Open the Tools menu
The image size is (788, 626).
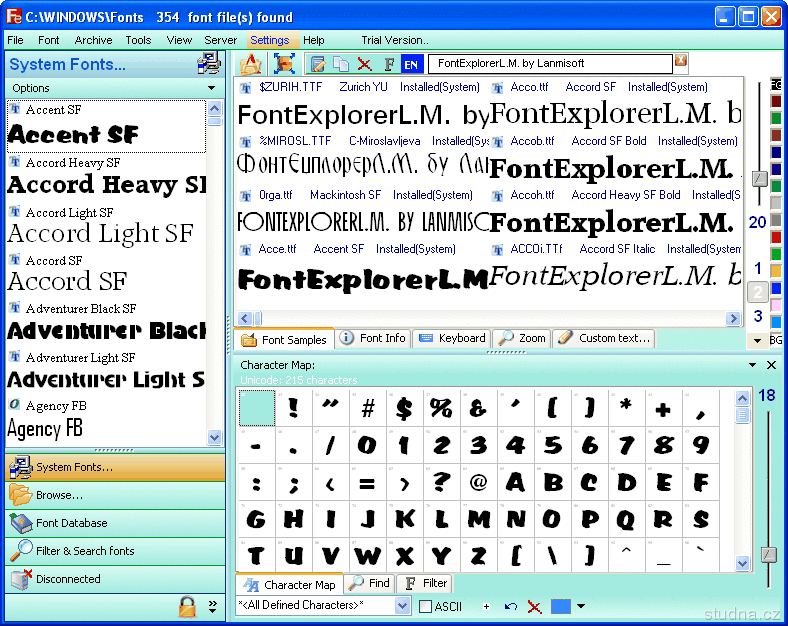(x=138, y=40)
